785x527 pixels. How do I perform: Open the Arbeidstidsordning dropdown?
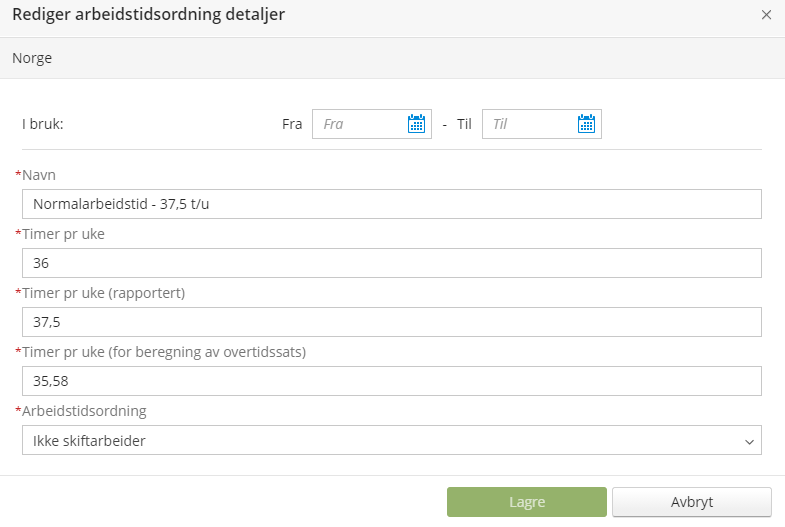pos(391,440)
